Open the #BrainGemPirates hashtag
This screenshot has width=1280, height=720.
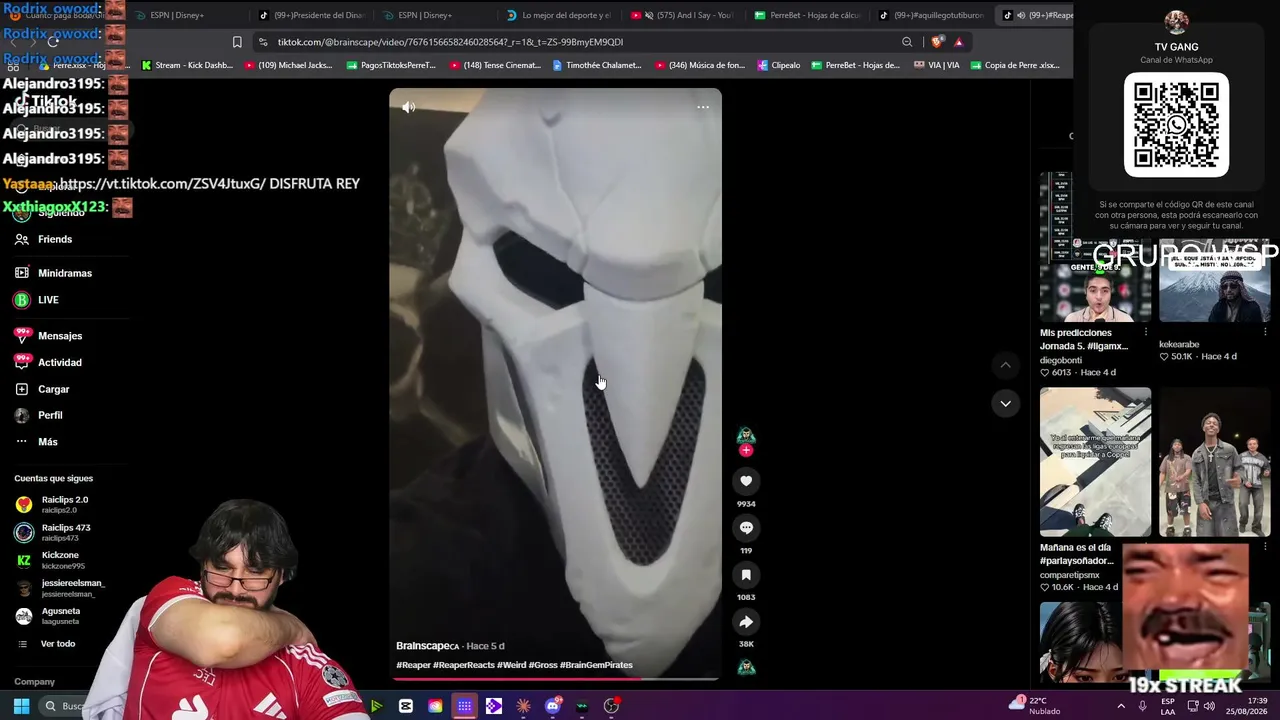596,665
